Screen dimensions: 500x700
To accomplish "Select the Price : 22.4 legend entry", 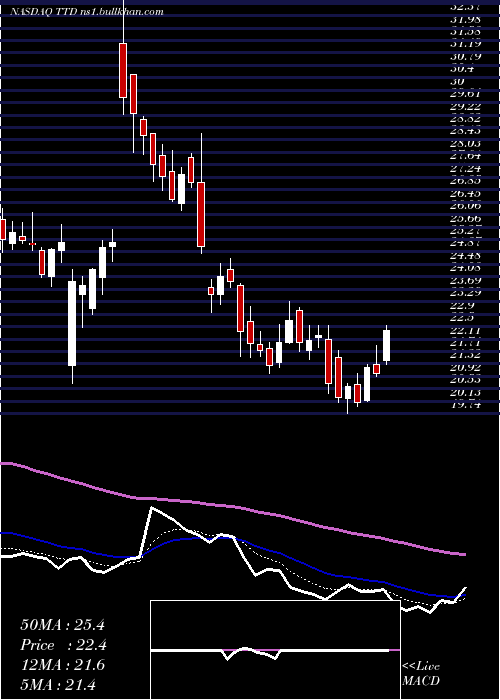I will [63, 645].
